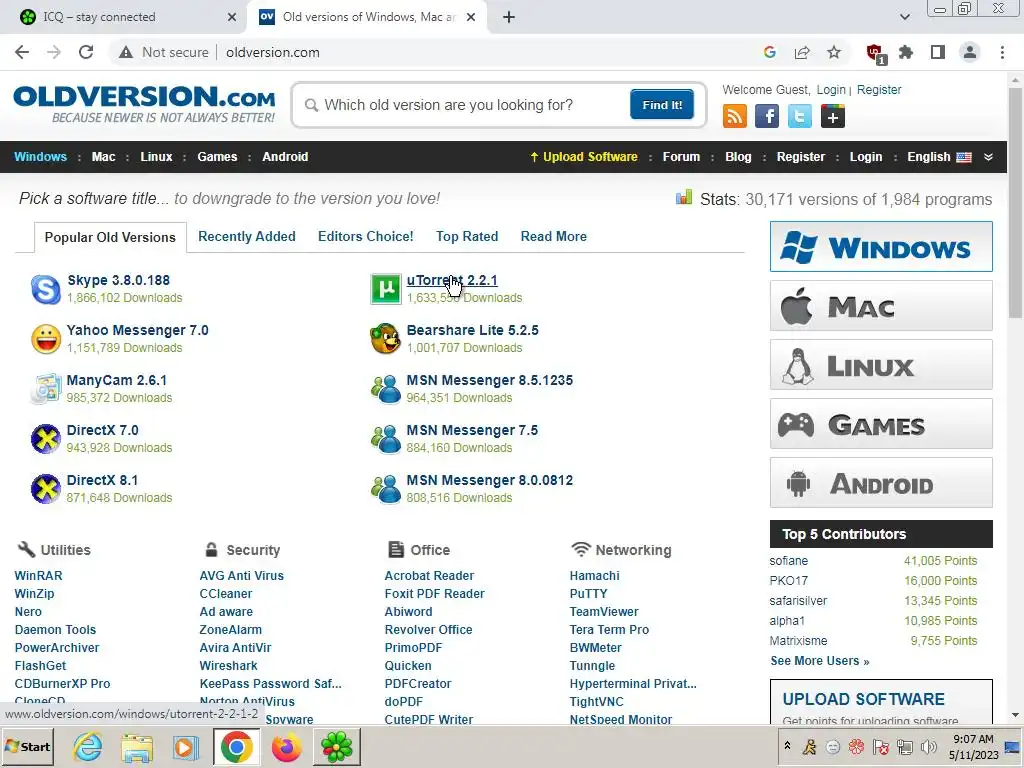Image resolution: width=1024 pixels, height=768 pixels.
Task: Open the Firefox taskbar icon
Action: pyautogui.click(x=287, y=746)
